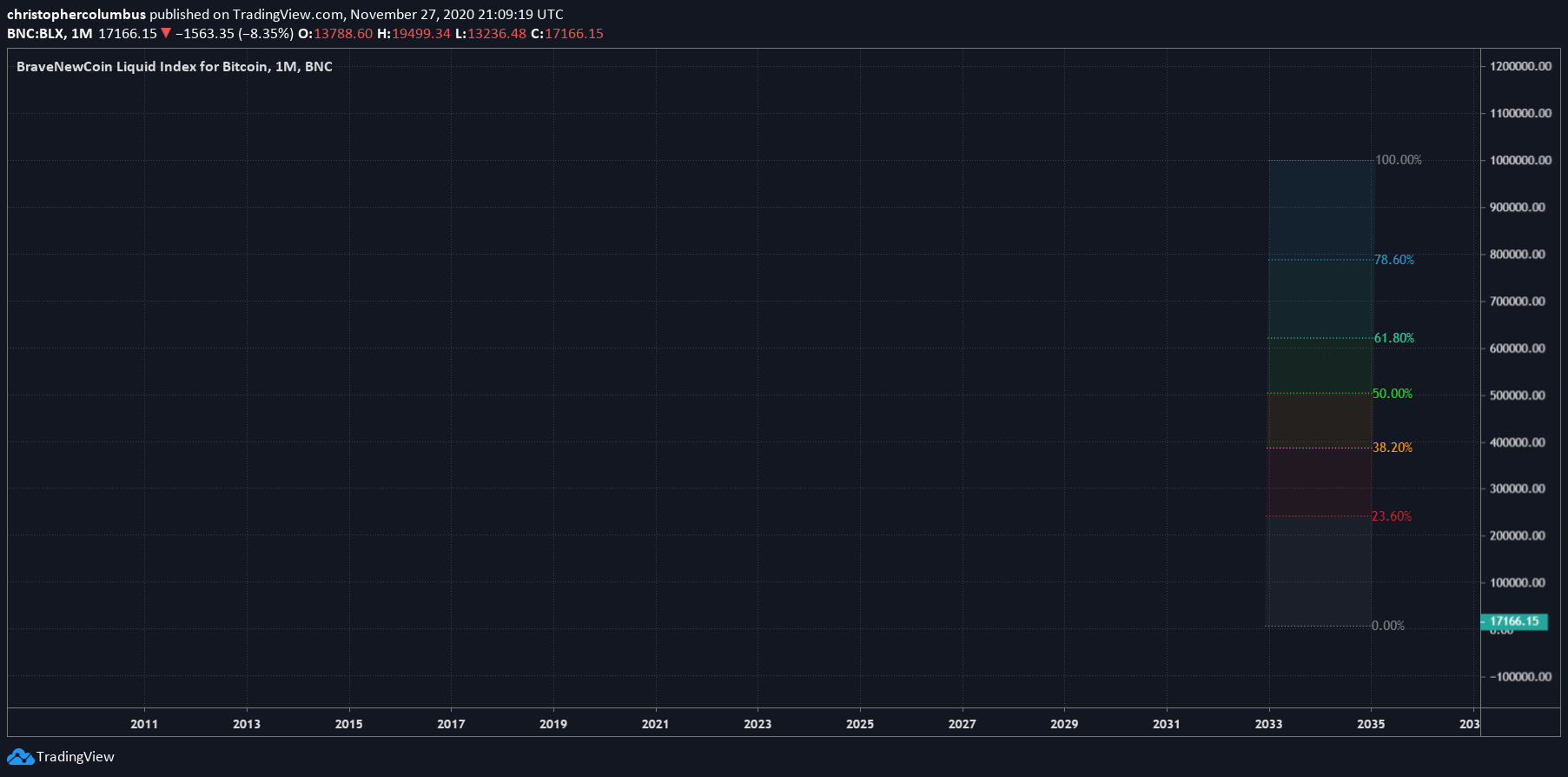Screen dimensions: 1568x777
Task: Click the green zone between 50.00% and 61.80%
Action: tap(1320, 366)
